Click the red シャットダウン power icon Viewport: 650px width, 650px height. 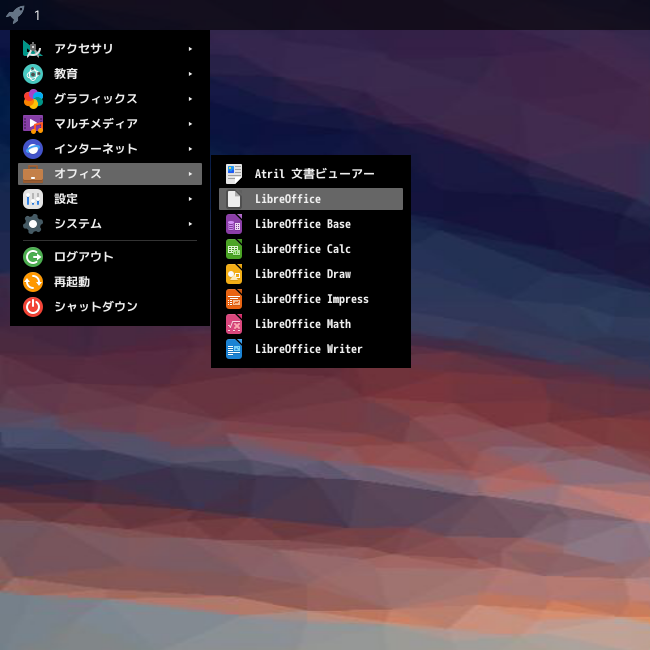pyautogui.click(x=33, y=307)
